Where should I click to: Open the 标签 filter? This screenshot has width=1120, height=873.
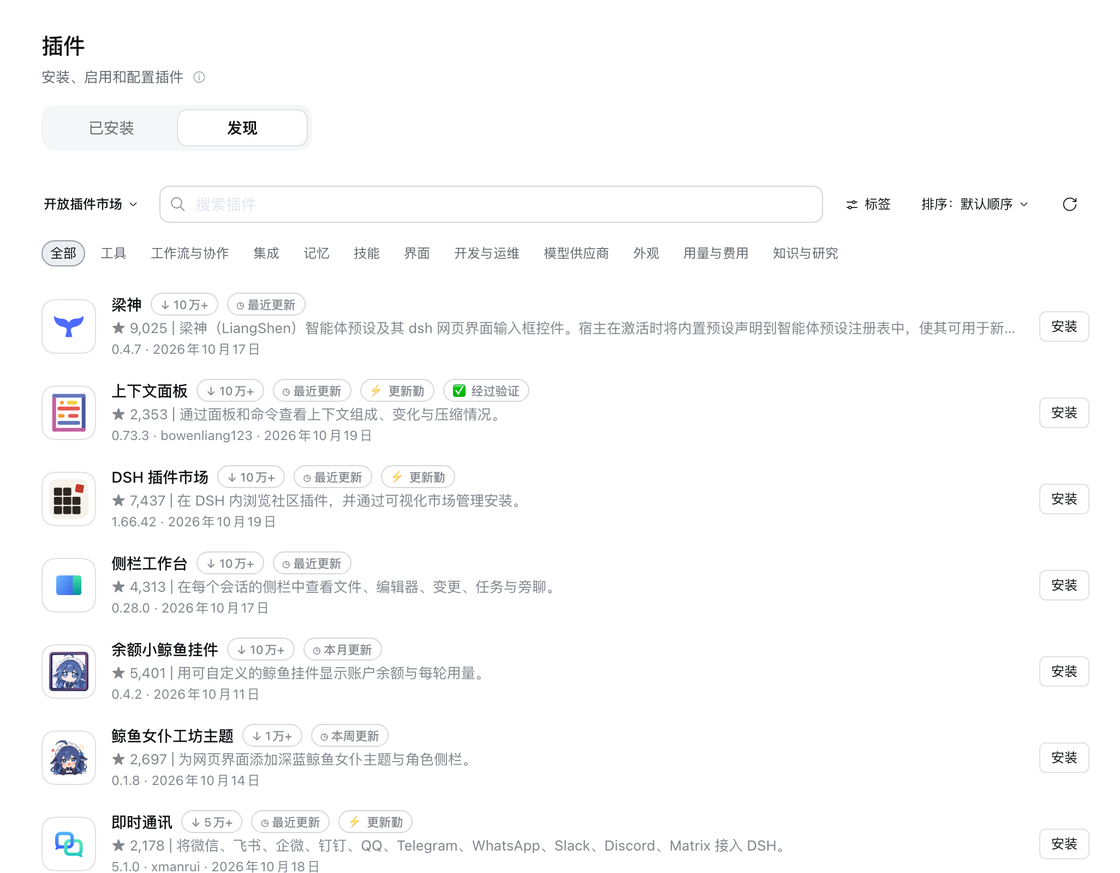868,204
